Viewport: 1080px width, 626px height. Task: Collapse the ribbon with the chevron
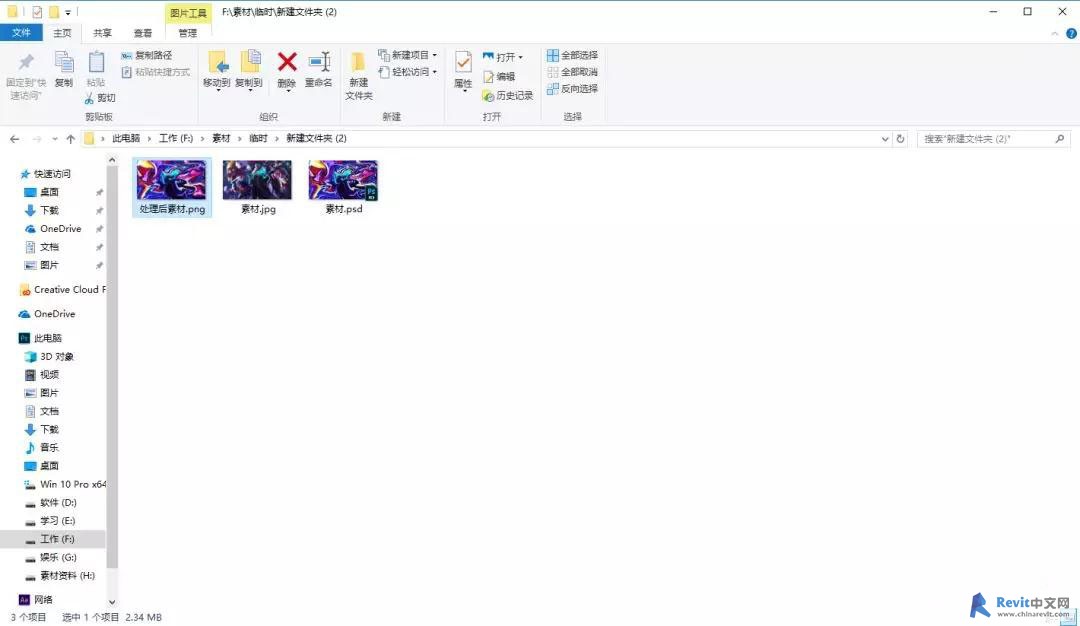[x=1055, y=33]
